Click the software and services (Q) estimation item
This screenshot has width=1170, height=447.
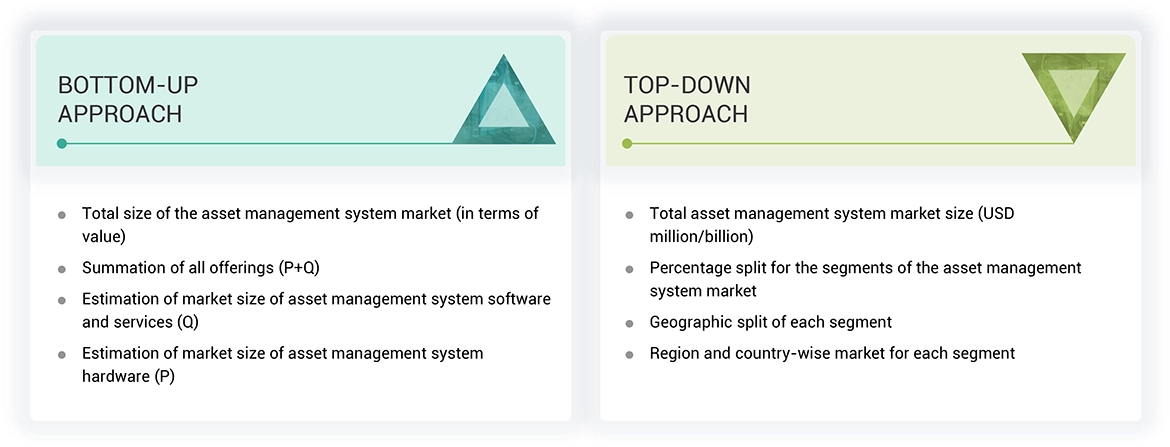316,310
